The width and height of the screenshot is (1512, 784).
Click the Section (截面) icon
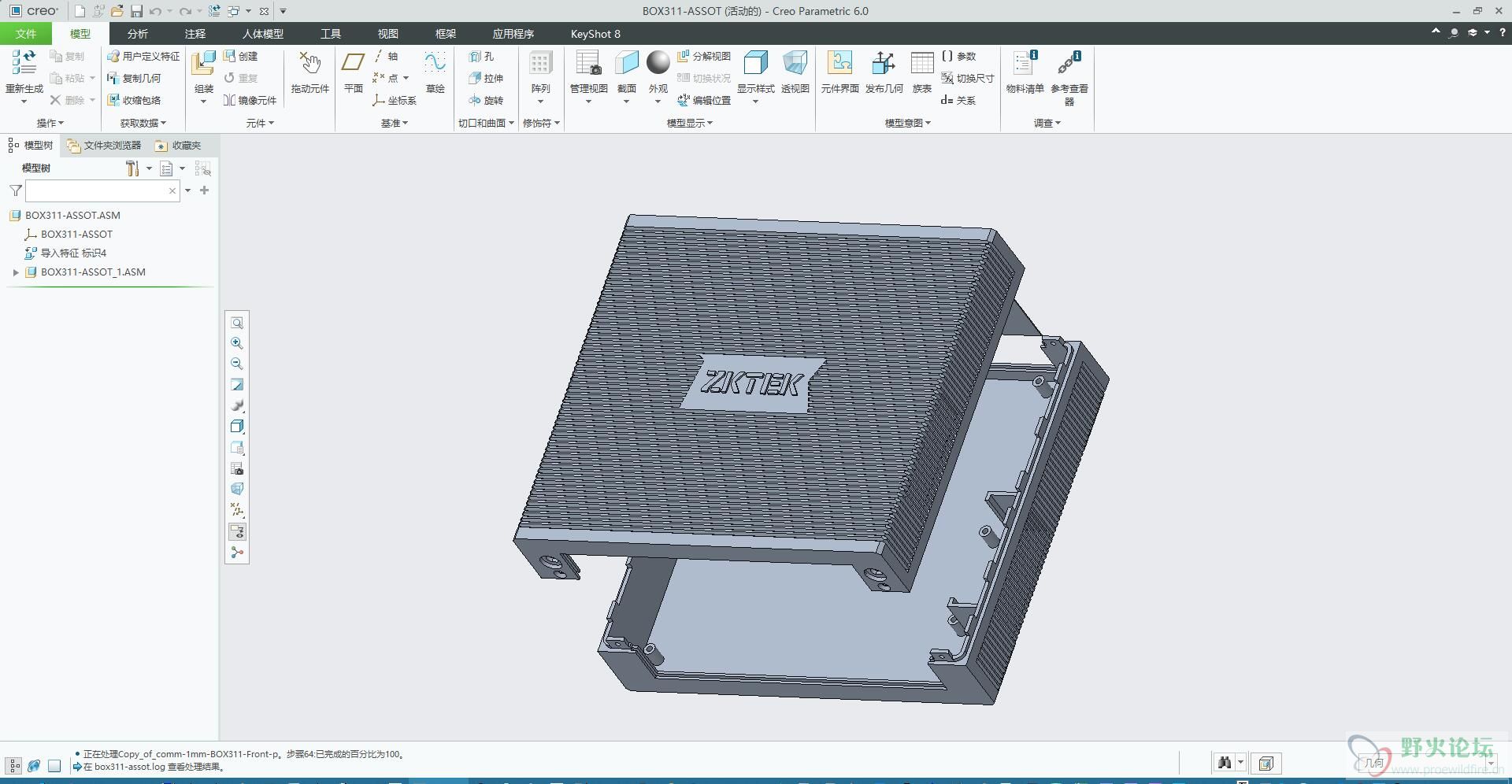(x=627, y=63)
